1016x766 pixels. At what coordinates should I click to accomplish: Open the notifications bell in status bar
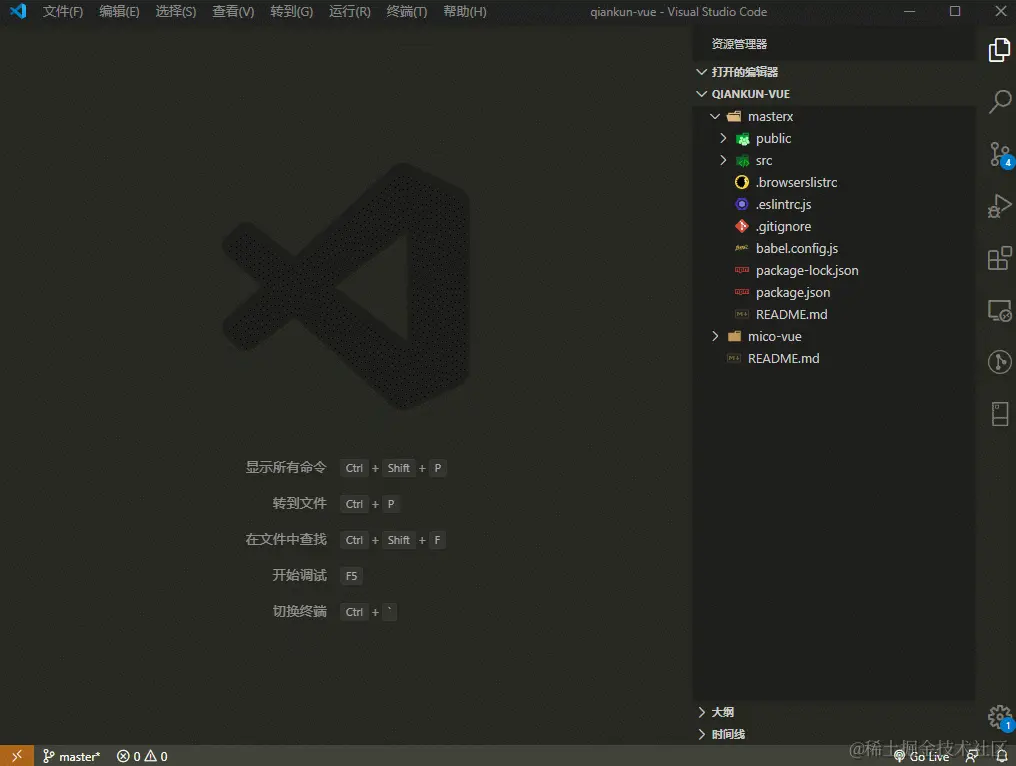tap(1001, 756)
